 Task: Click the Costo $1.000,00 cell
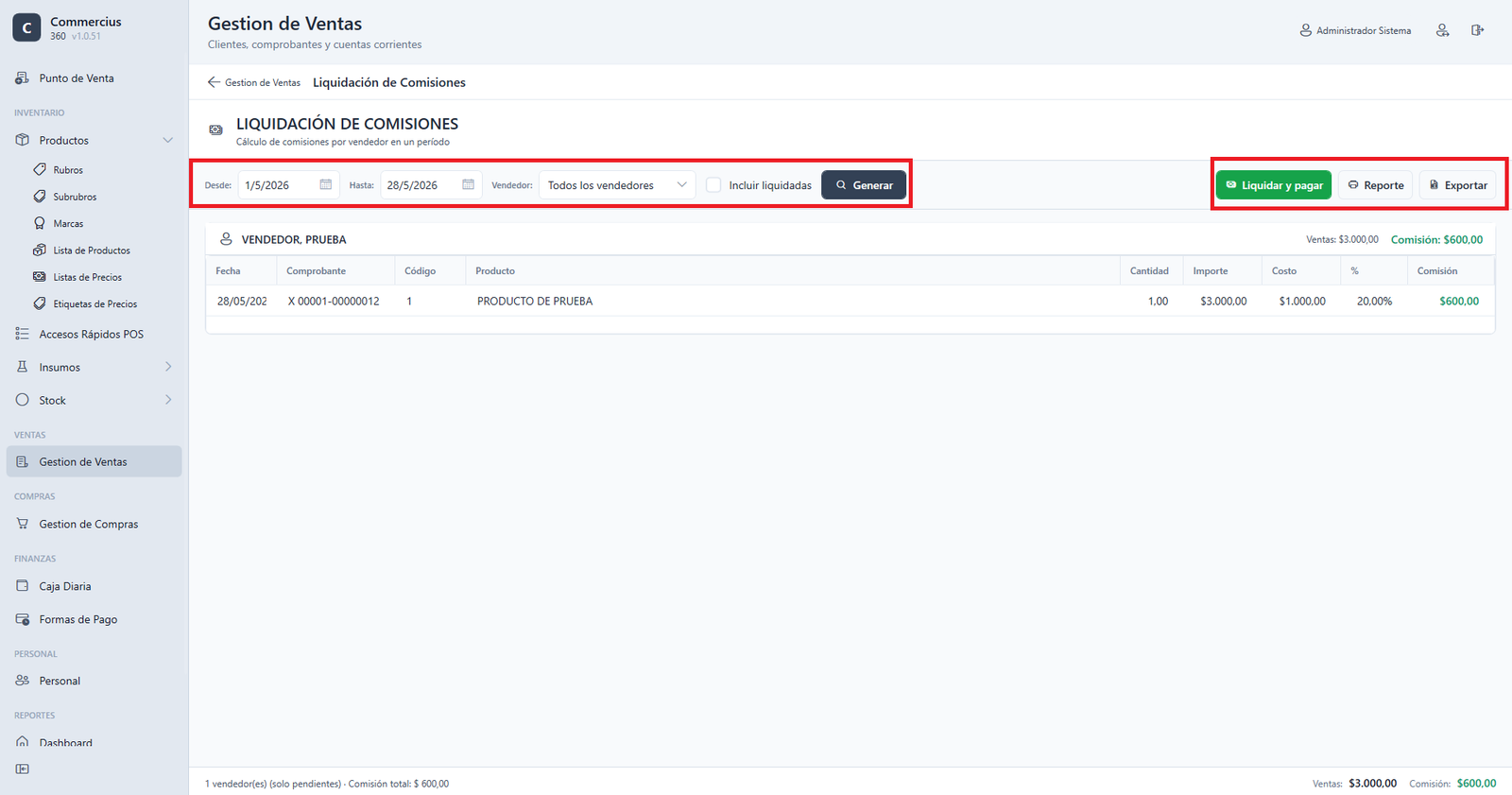tap(1302, 302)
